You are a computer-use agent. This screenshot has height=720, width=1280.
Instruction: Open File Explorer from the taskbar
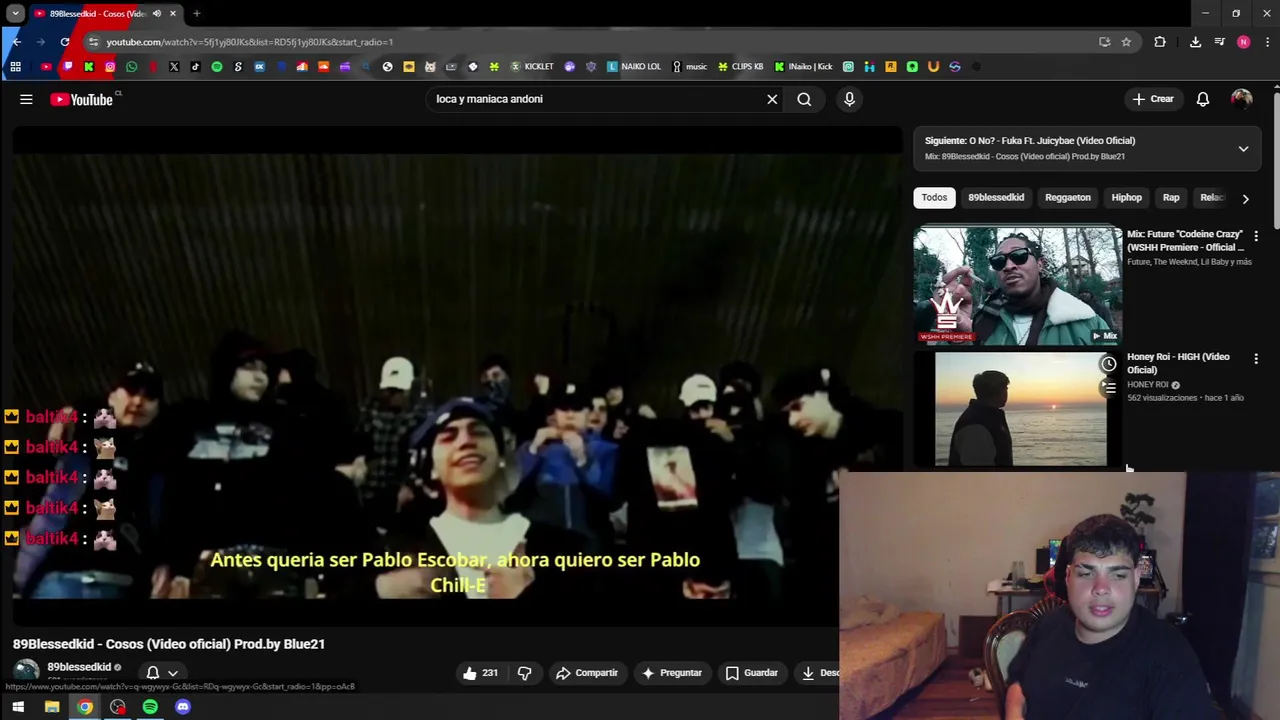point(52,707)
